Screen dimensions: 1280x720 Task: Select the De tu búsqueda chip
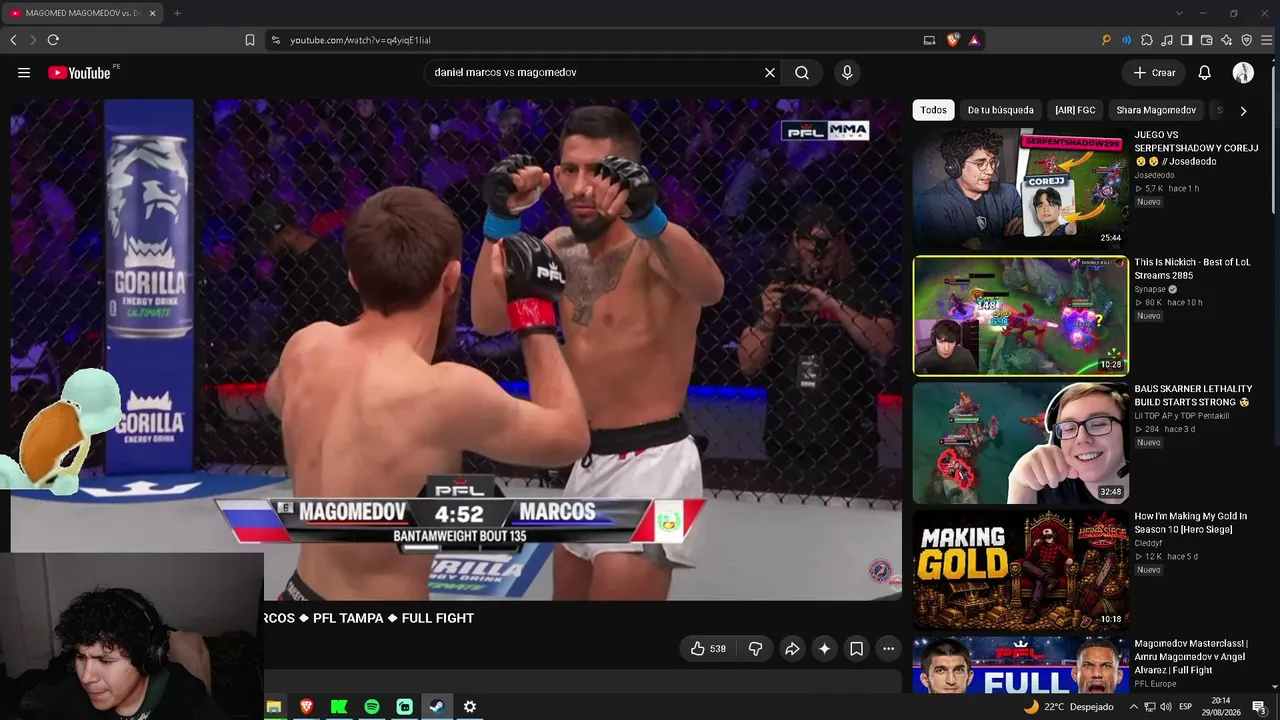(1001, 110)
